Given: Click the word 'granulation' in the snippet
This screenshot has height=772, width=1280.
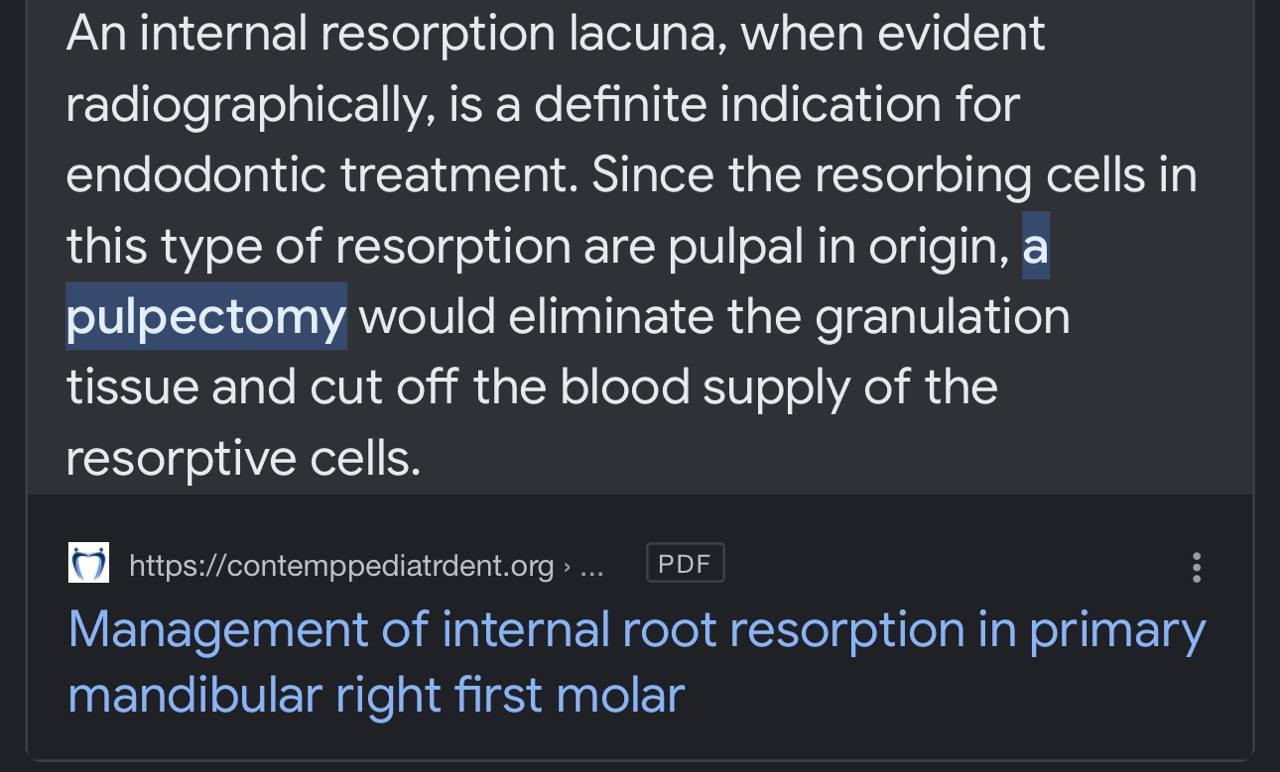Looking at the screenshot, I should pyautogui.click(x=942, y=317).
